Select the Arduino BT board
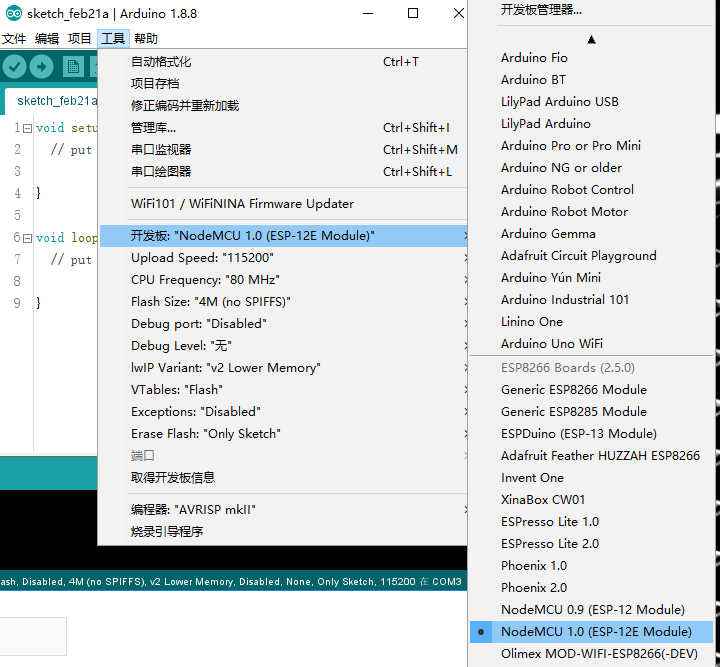 point(591,80)
